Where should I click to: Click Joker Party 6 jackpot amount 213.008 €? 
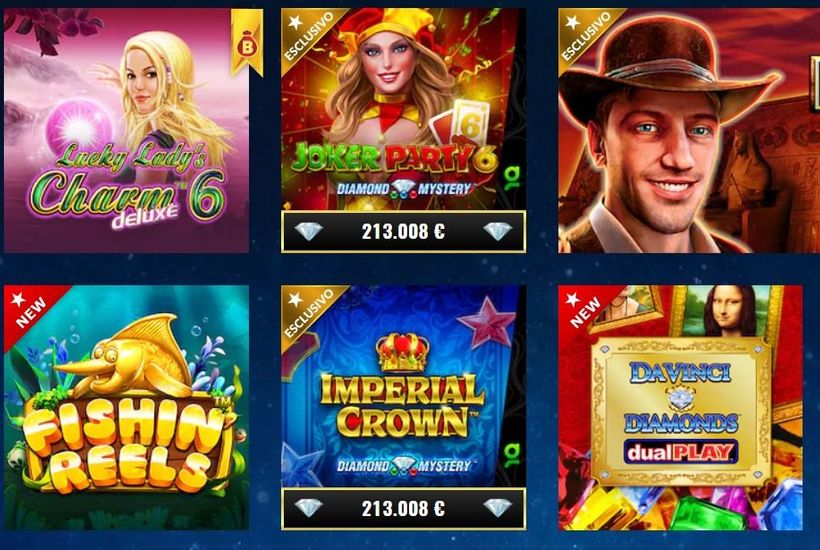pos(403,231)
